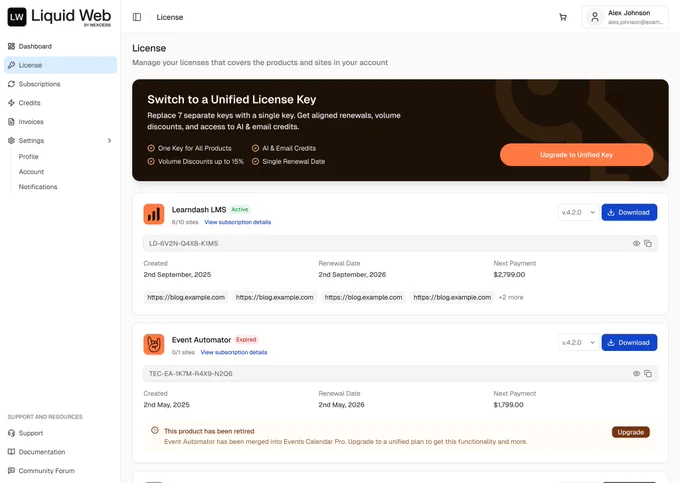Open Account settings sub-item
Screen dimensions: 680x483
point(31,172)
